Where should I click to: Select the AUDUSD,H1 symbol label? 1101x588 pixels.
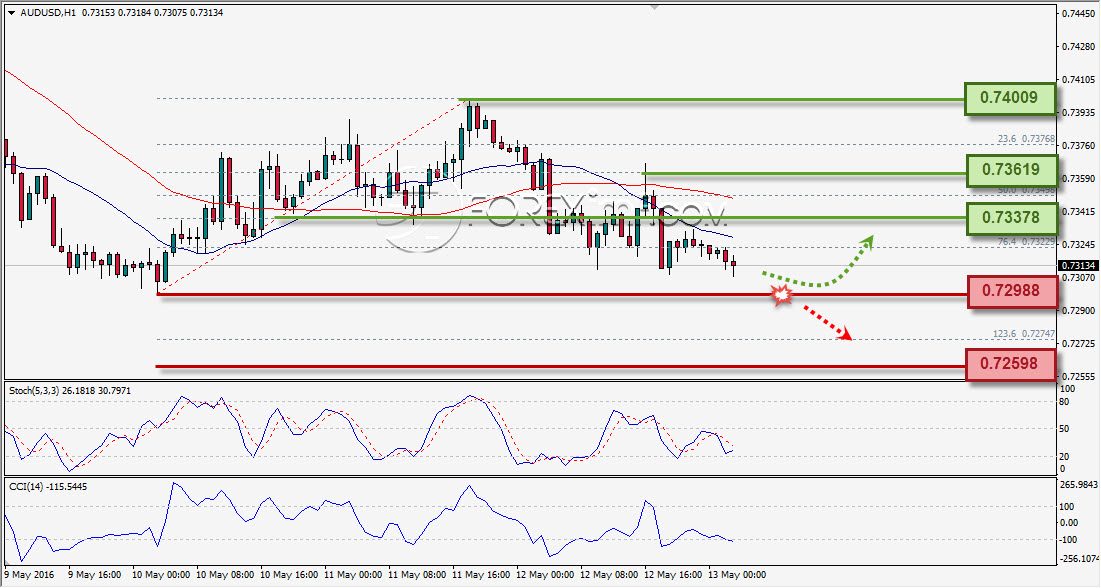pos(48,13)
